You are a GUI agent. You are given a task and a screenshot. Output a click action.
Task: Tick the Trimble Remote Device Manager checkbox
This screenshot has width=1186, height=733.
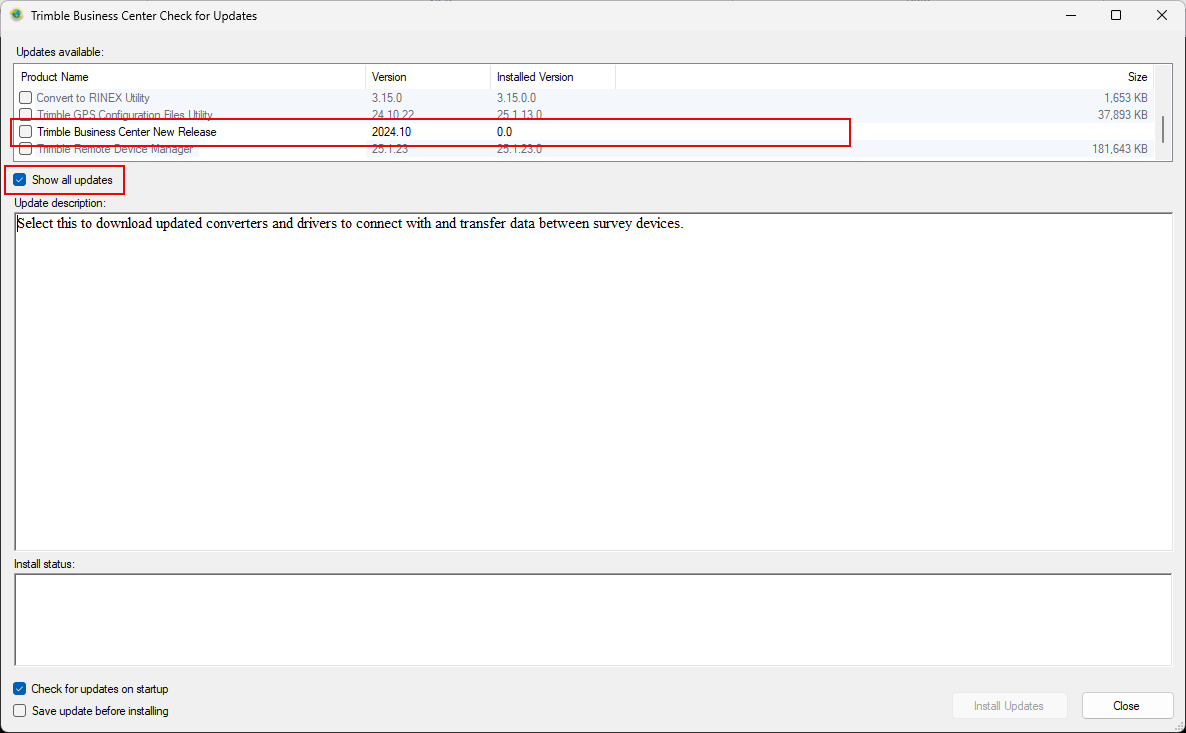26,149
